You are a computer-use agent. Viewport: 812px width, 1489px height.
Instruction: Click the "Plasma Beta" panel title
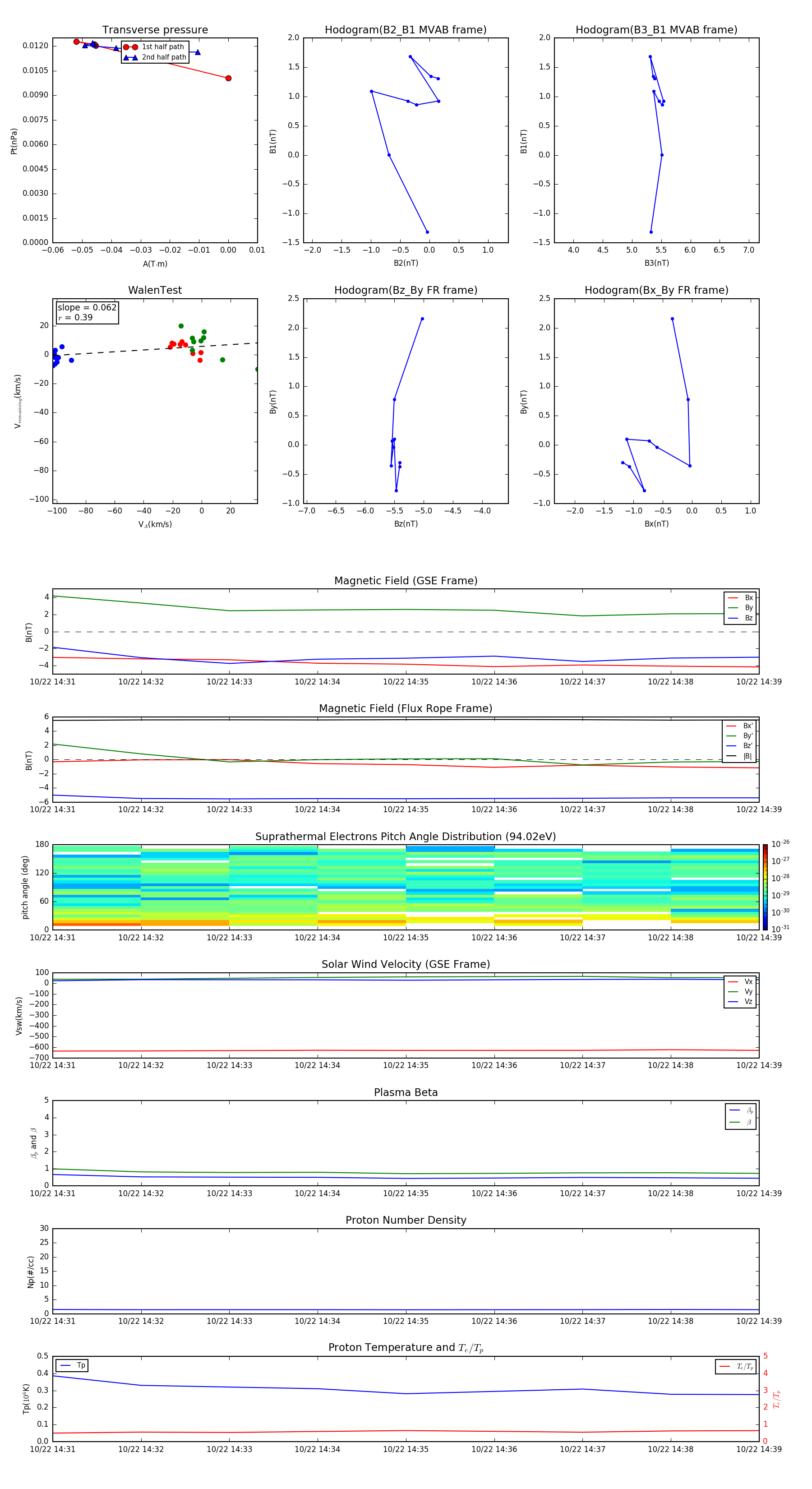406,1093
